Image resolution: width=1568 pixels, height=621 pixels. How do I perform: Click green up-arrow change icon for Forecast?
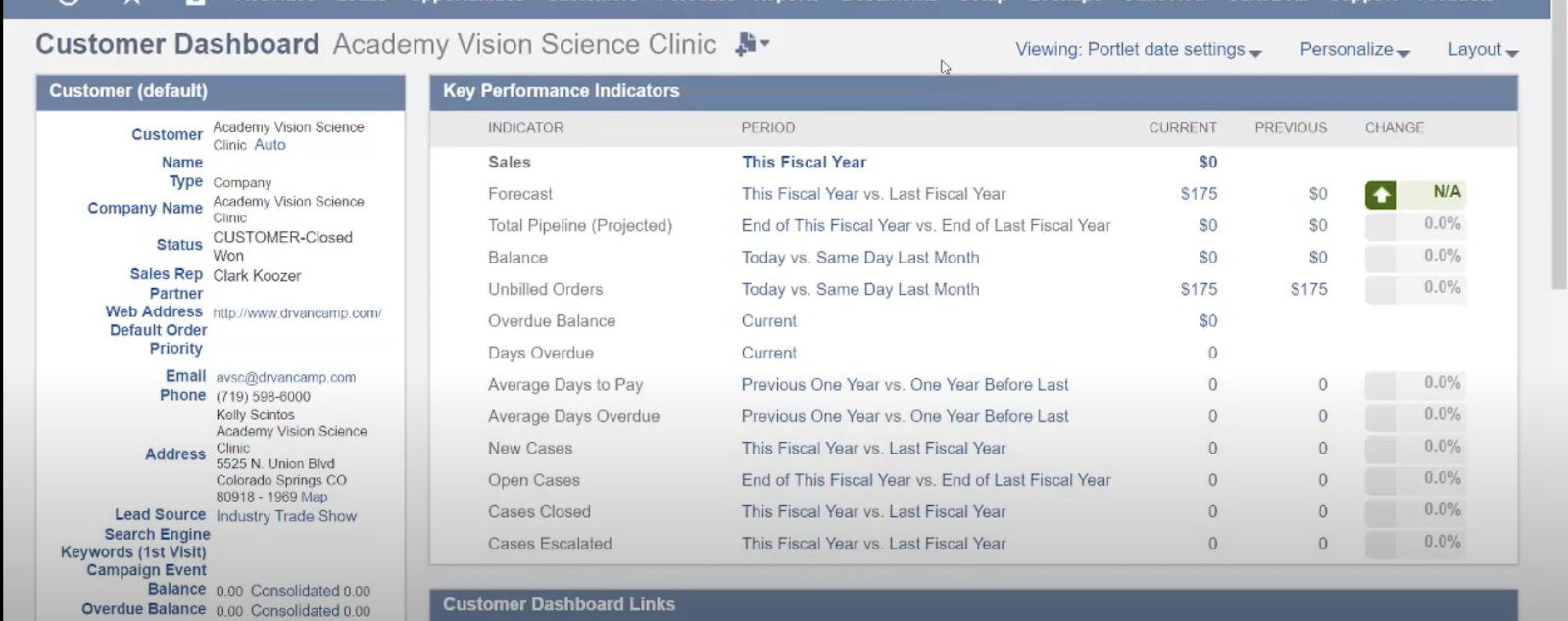coord(1381,195)
